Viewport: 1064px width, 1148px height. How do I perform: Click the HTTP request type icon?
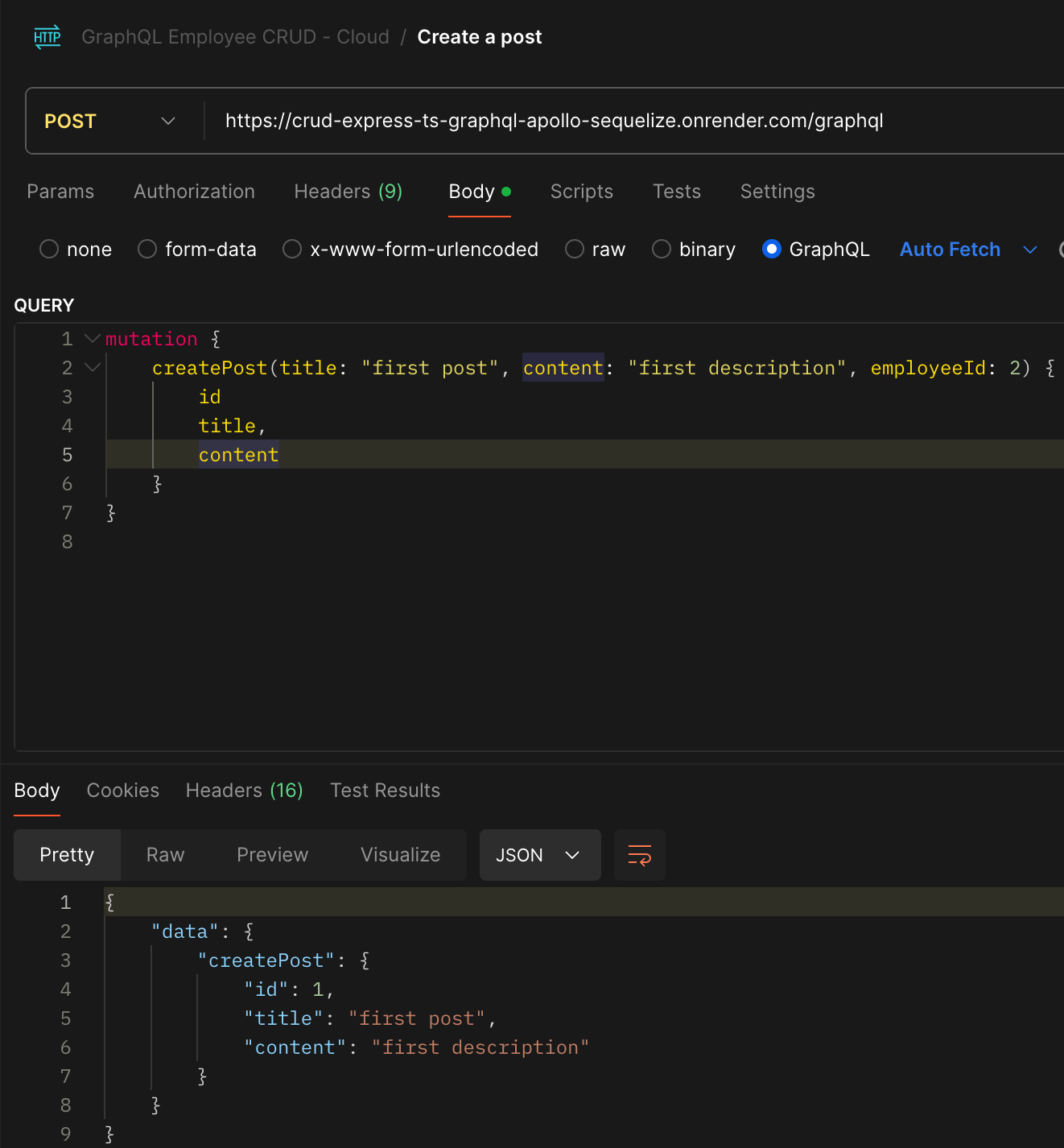[47, 37]
